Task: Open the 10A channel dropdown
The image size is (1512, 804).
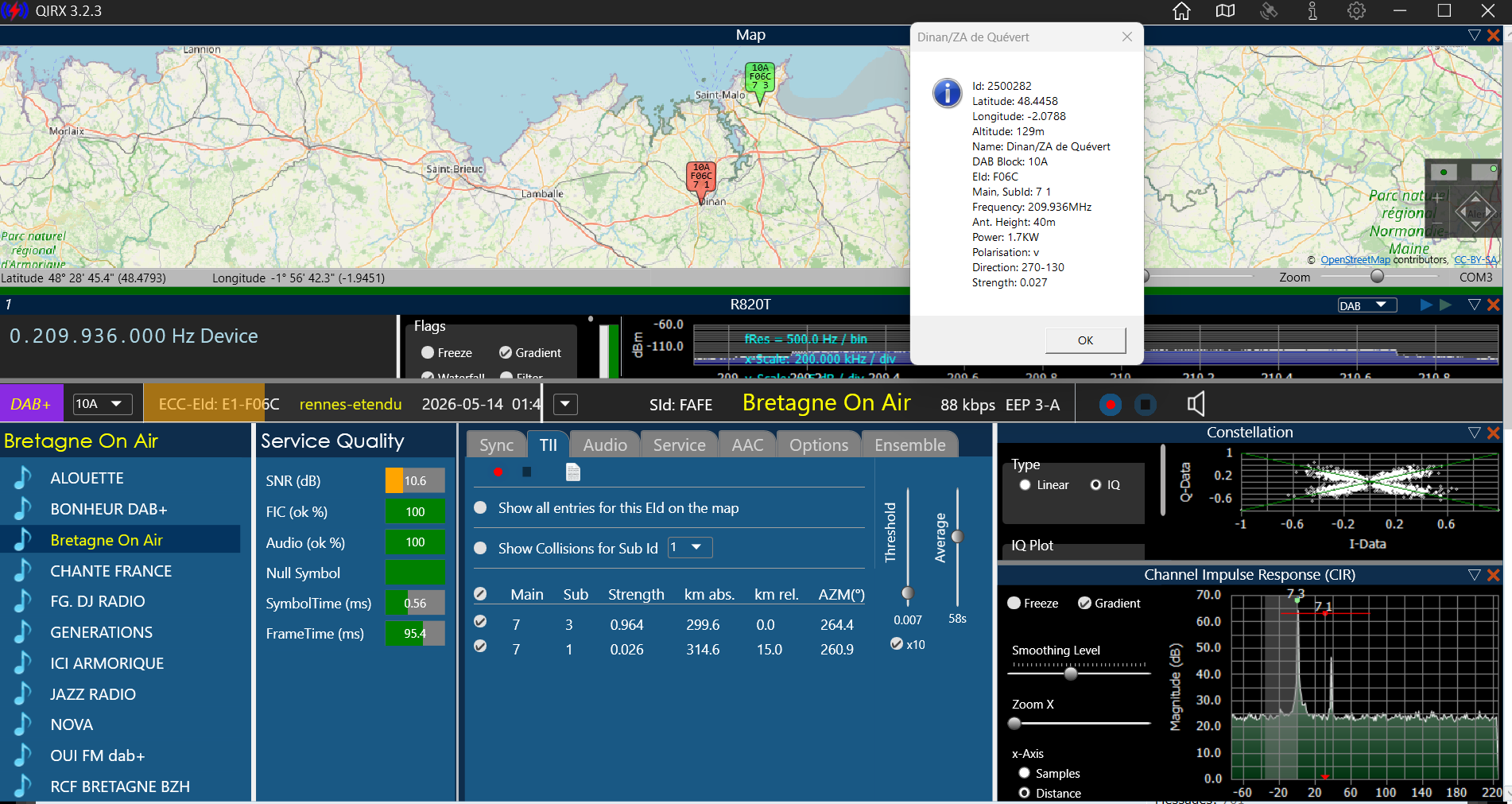Action: tap(103, 404)
